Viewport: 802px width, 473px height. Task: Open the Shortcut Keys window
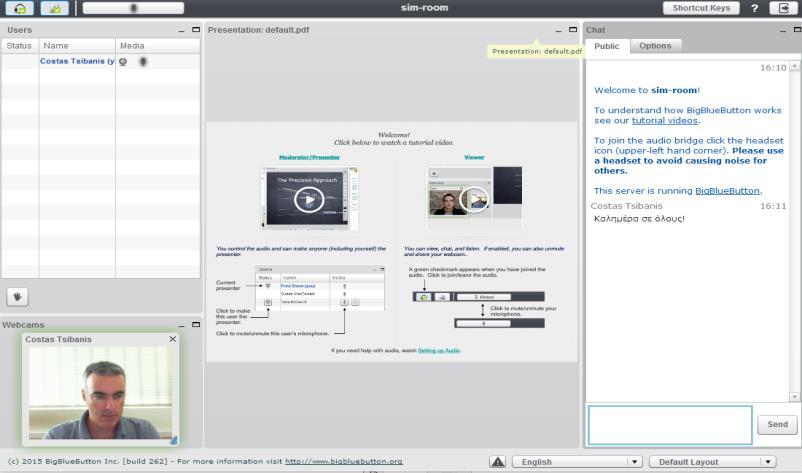[701, 8]
